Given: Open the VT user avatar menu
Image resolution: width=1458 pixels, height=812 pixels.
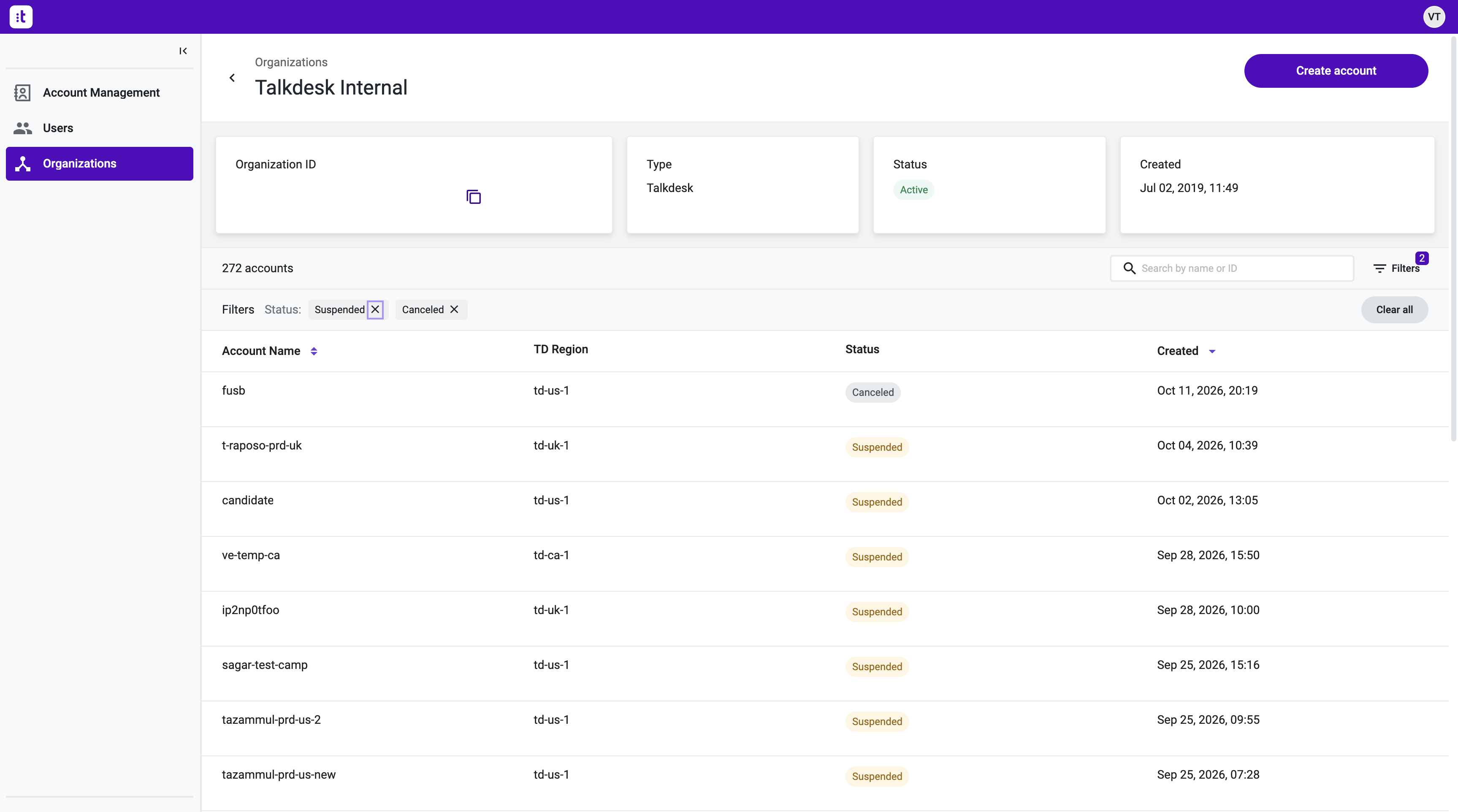Looking at the screenshot, I should [1434, 16].
